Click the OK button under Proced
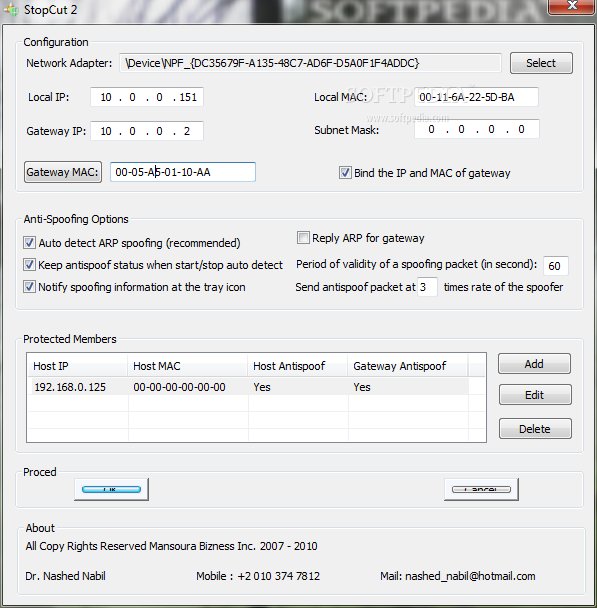This screenshot has height=608, width=597. 111,489
